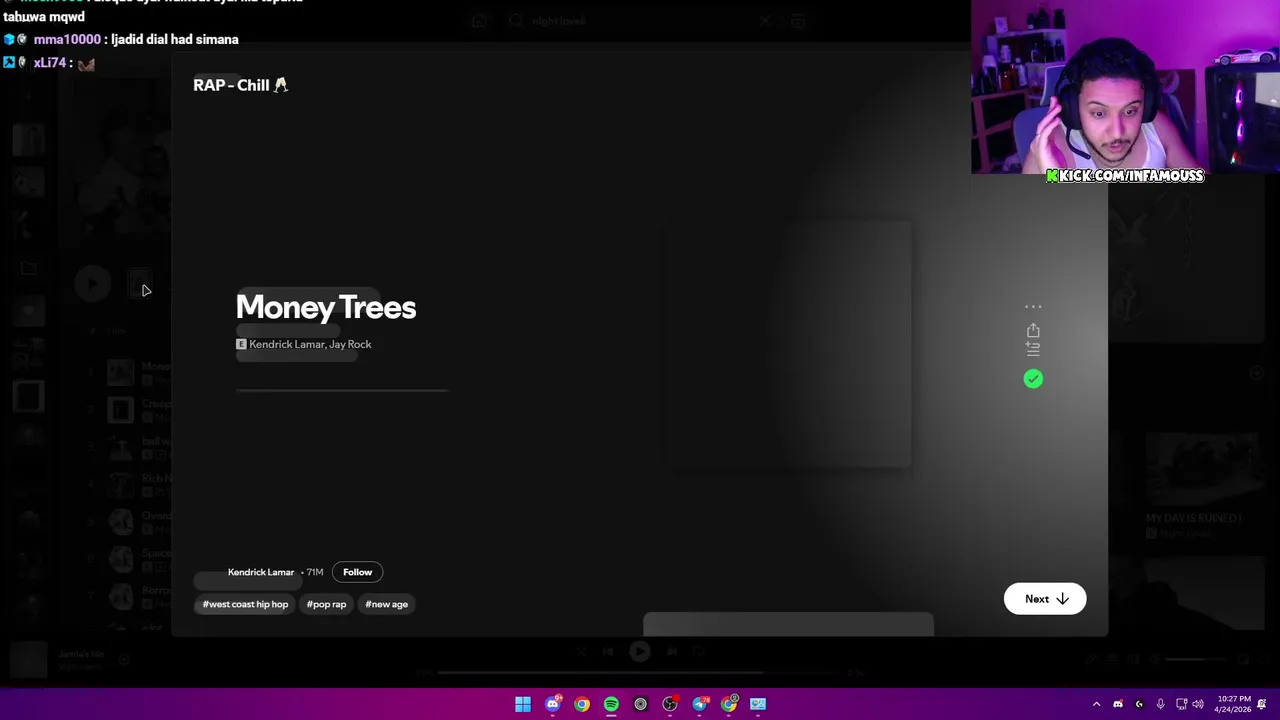
Task: Seek on the preview progress line under Money Trees
Action: 342,391
